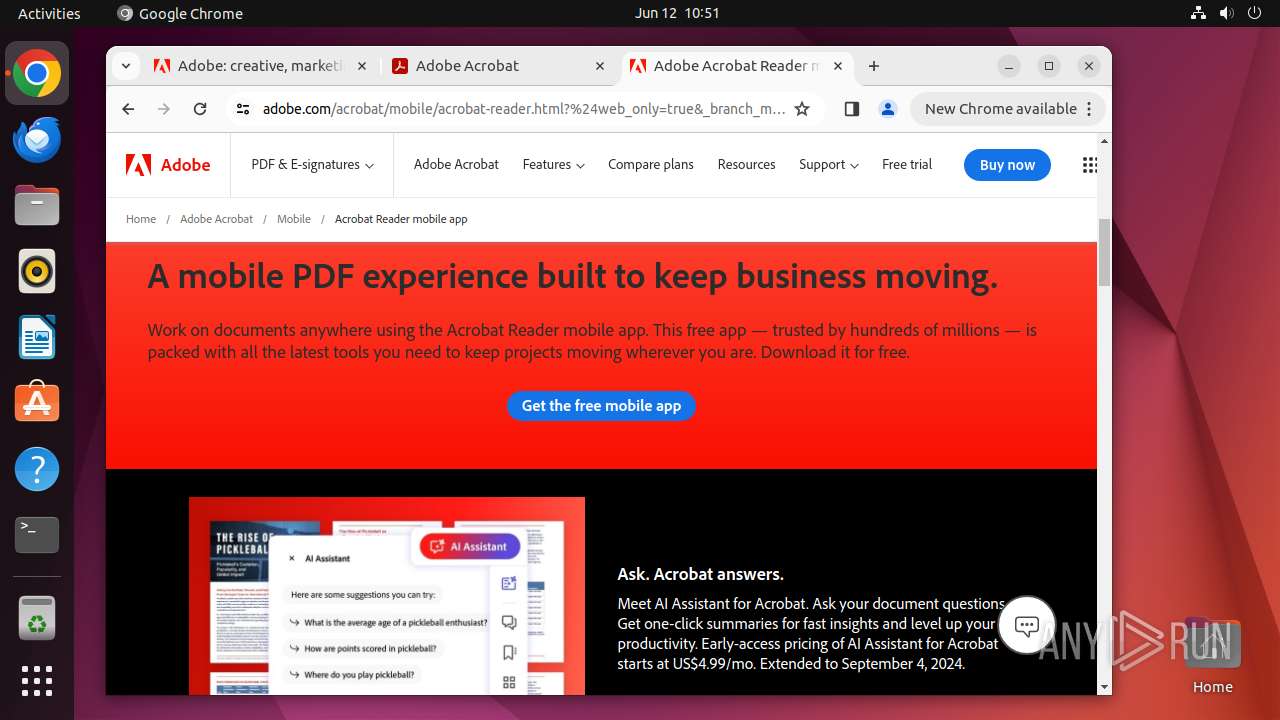Viewport: 1280px width, 720px height.
Task: Open Adobe app switcher grid icon
Action: tap(1090, 165)
